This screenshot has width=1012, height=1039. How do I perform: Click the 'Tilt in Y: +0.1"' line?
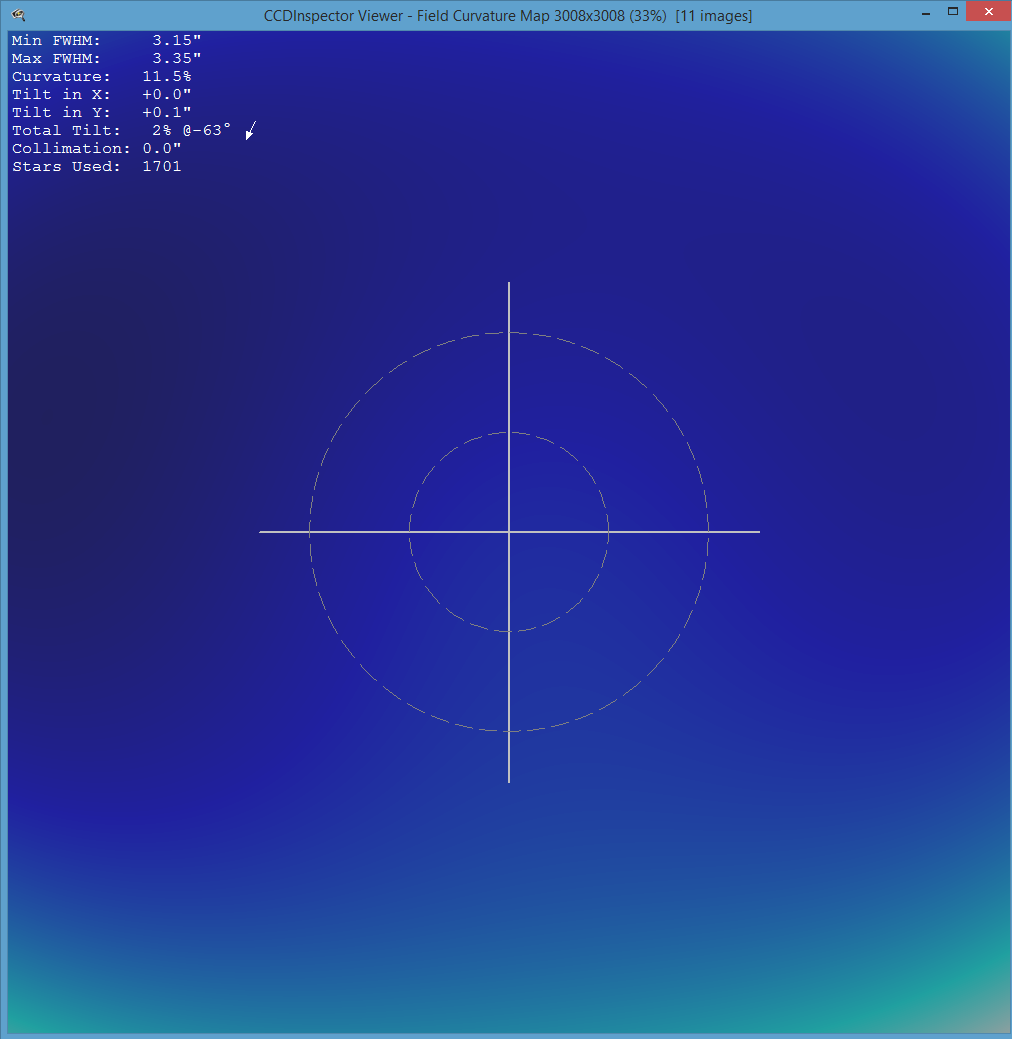pos(102,112)
